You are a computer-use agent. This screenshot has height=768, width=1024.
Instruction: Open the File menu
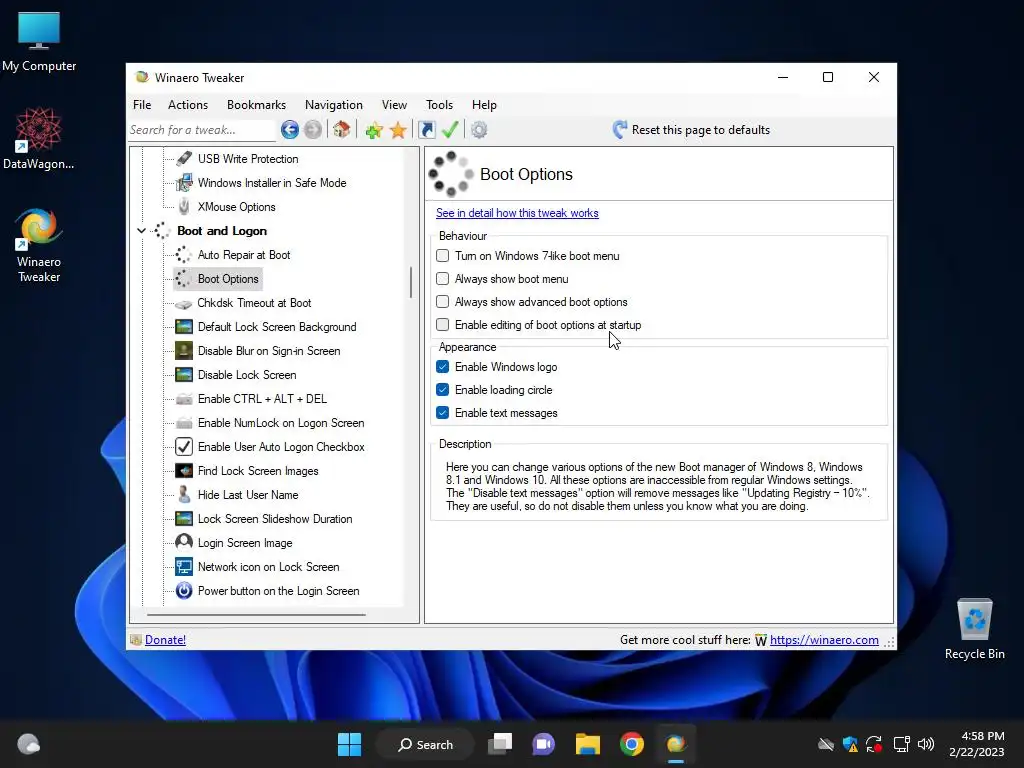point(142,104)
